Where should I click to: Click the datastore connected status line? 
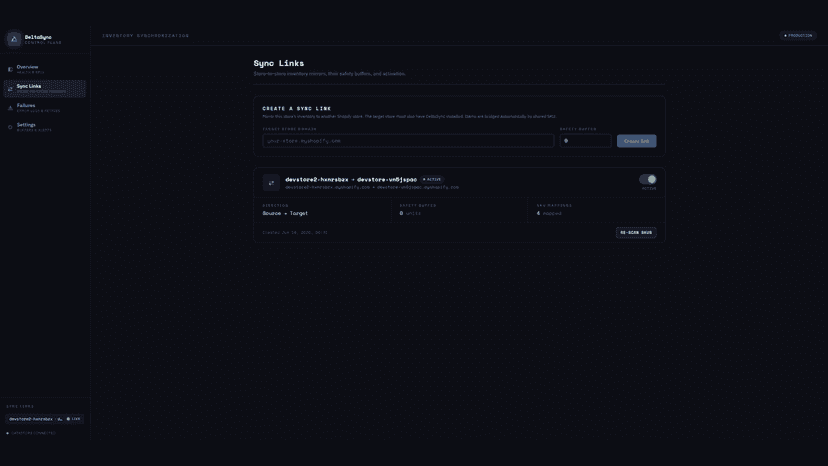click(31, 433)
